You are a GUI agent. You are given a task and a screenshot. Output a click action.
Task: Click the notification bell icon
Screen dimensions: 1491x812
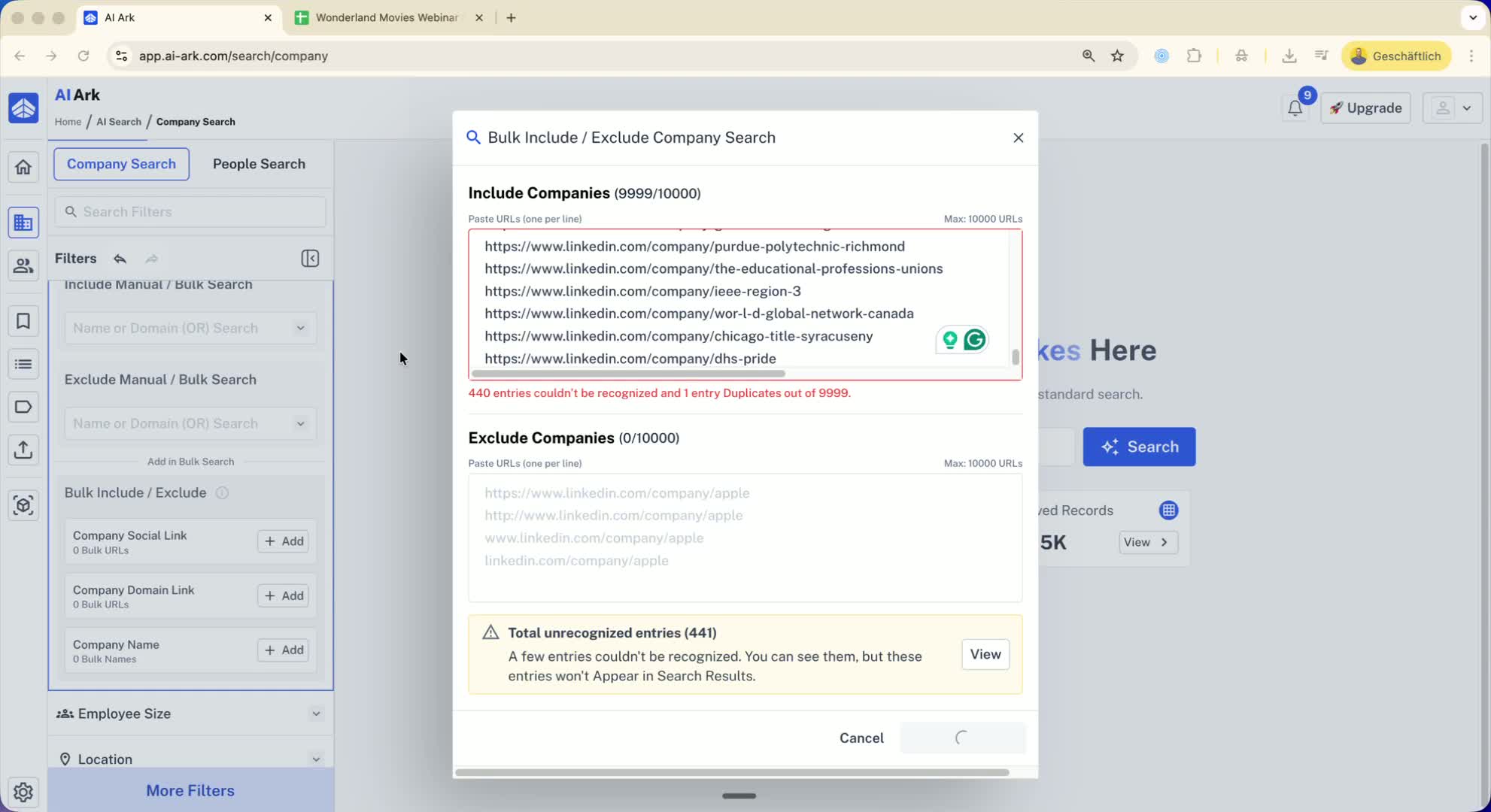coord(1295,108)
